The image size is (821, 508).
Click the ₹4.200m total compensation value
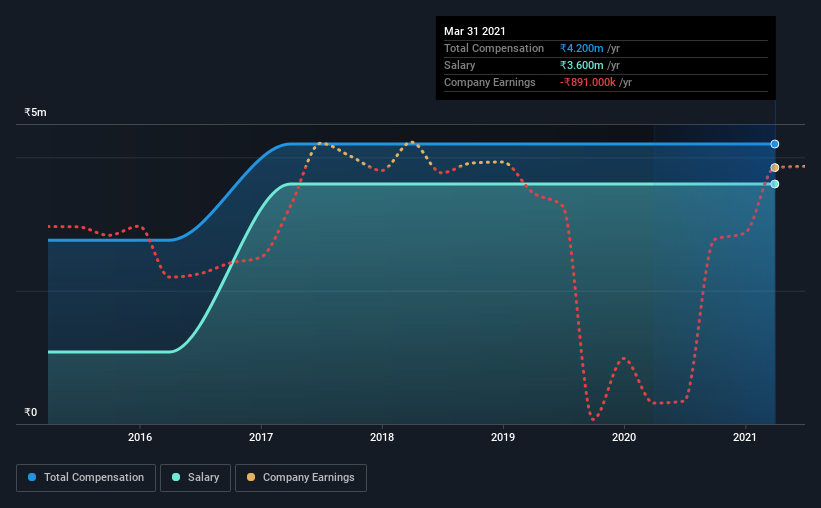pos(581,48)
